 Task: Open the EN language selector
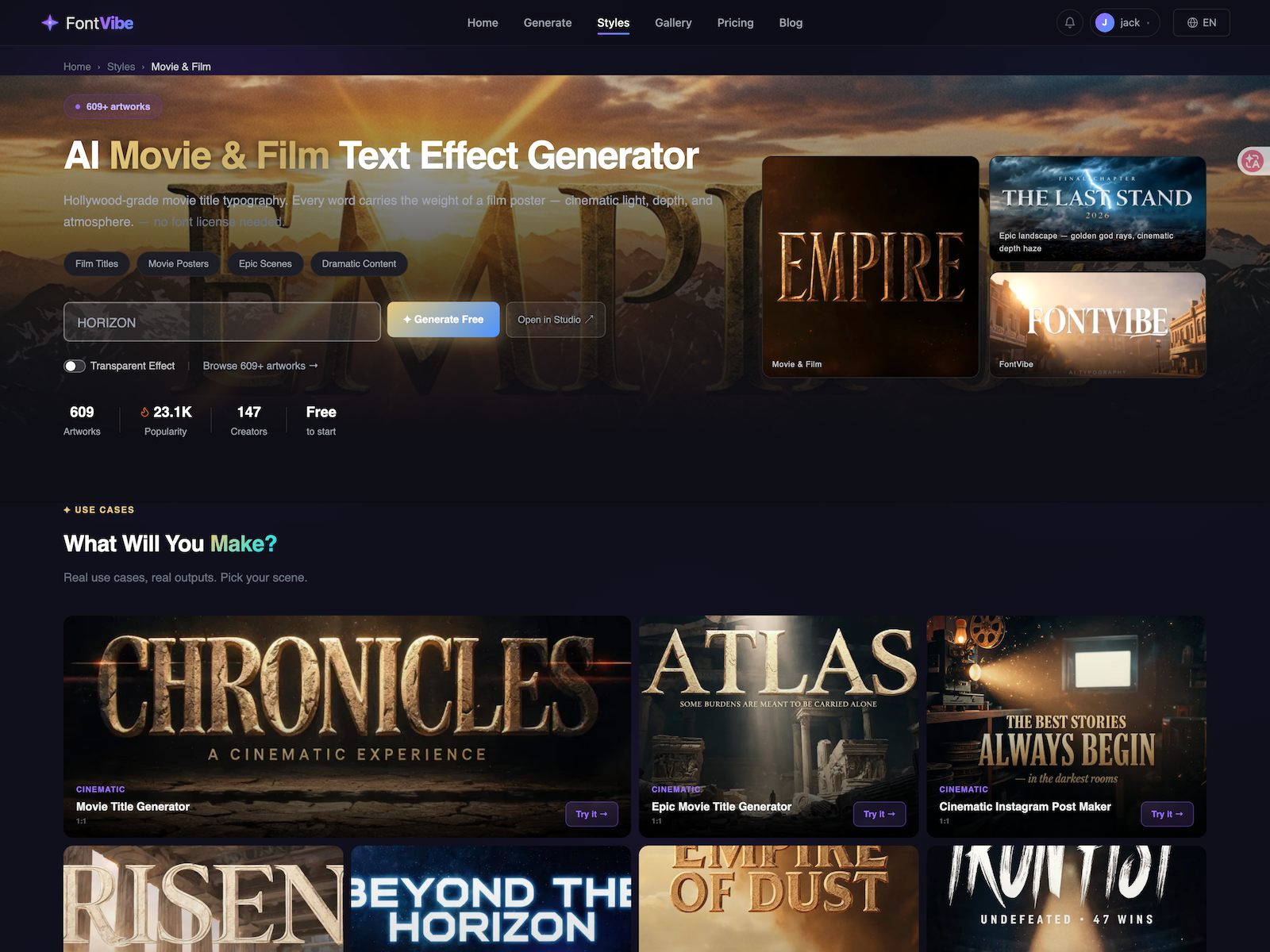(x=1202, y=23)
